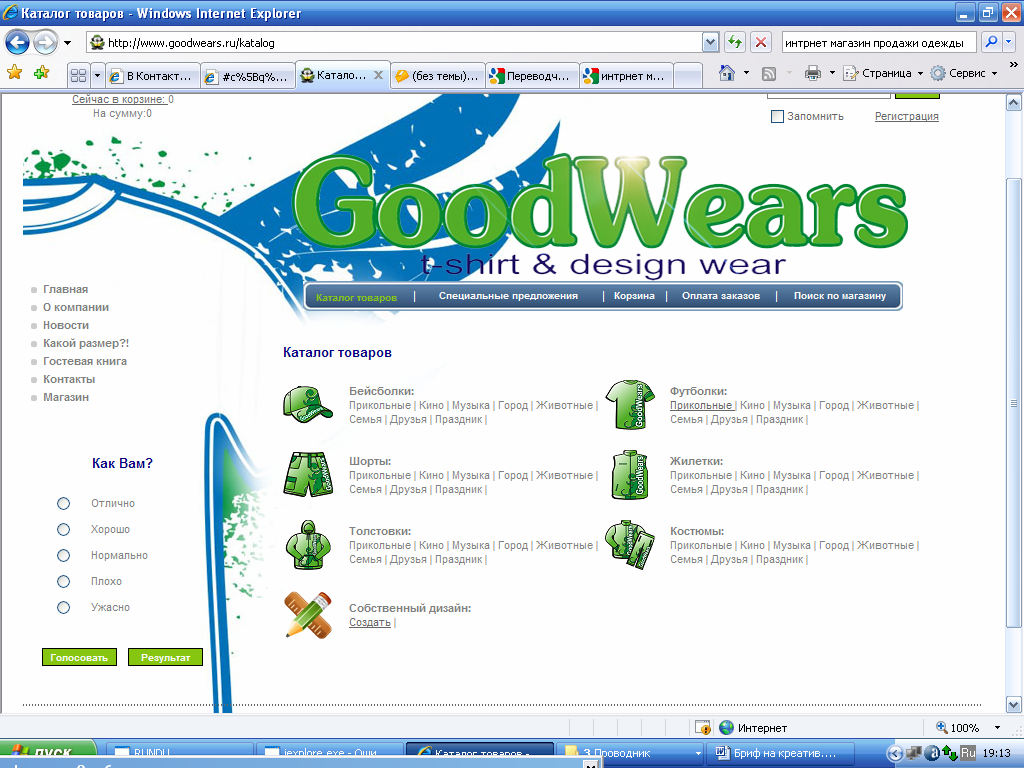Click the Голосовать vote button

click(x=79, y=657)
